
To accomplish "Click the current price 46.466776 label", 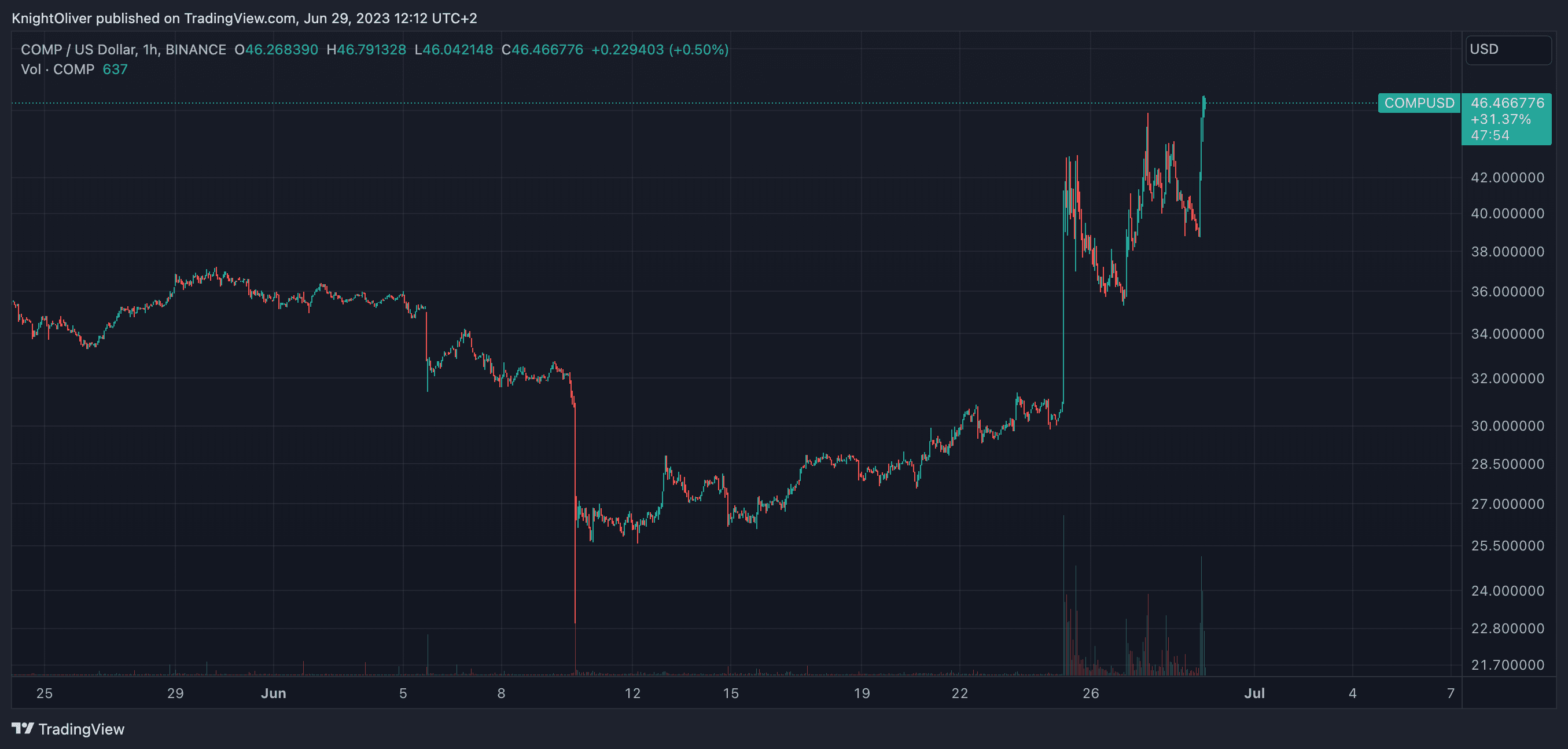I will pos(1507,103).
